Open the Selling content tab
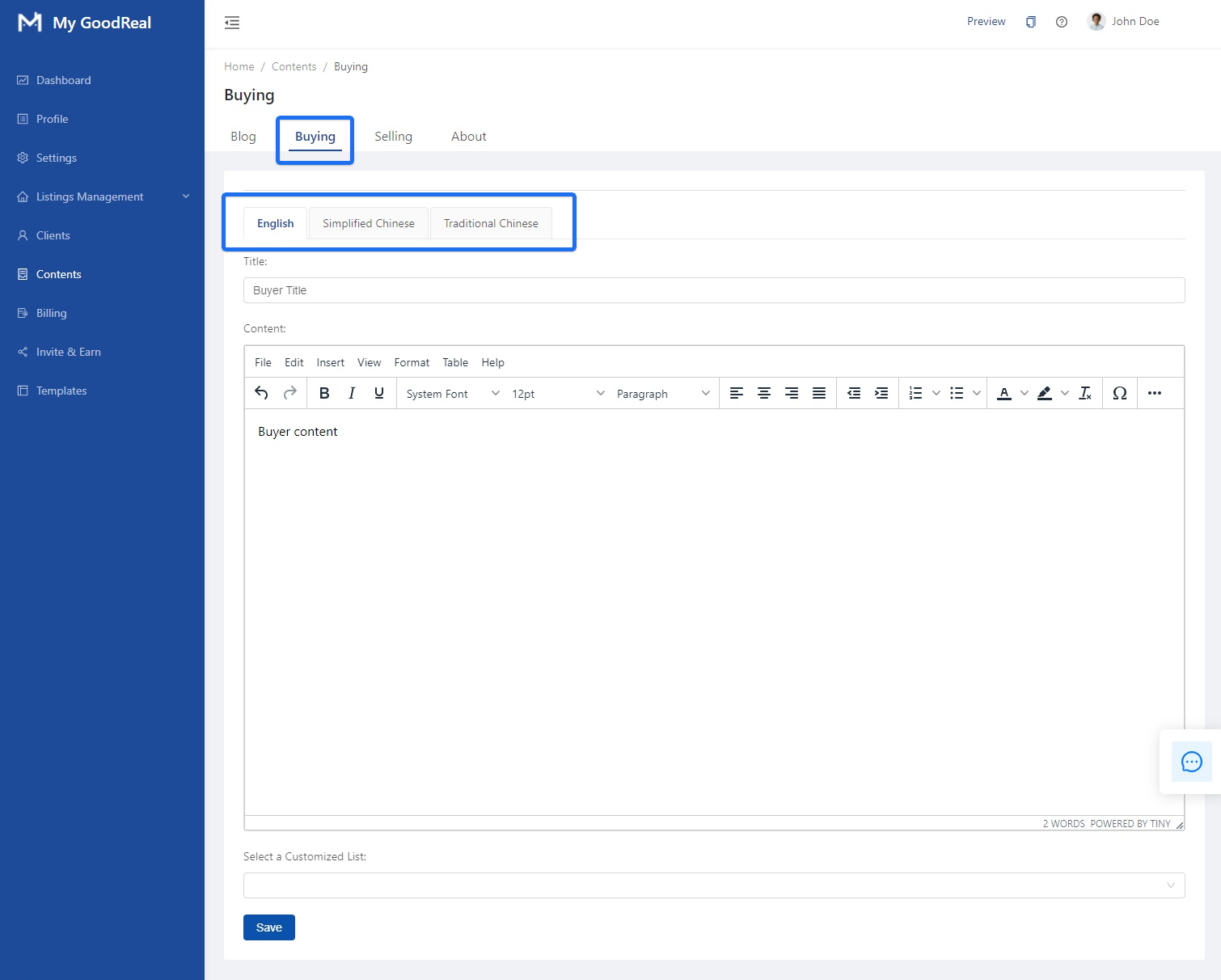 tap(393, 137)
